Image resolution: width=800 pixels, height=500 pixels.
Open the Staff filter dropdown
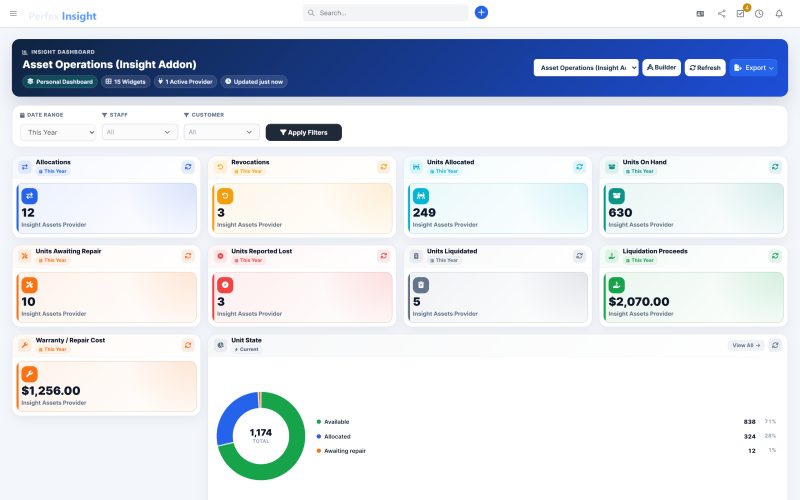click(x=140, y=132)
